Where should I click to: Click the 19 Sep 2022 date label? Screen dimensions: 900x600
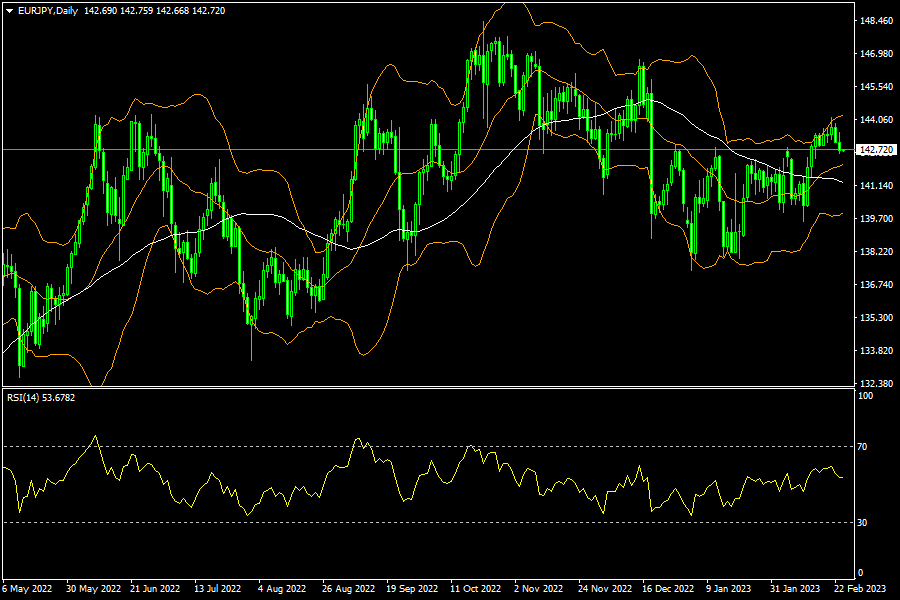coord(412,589)
